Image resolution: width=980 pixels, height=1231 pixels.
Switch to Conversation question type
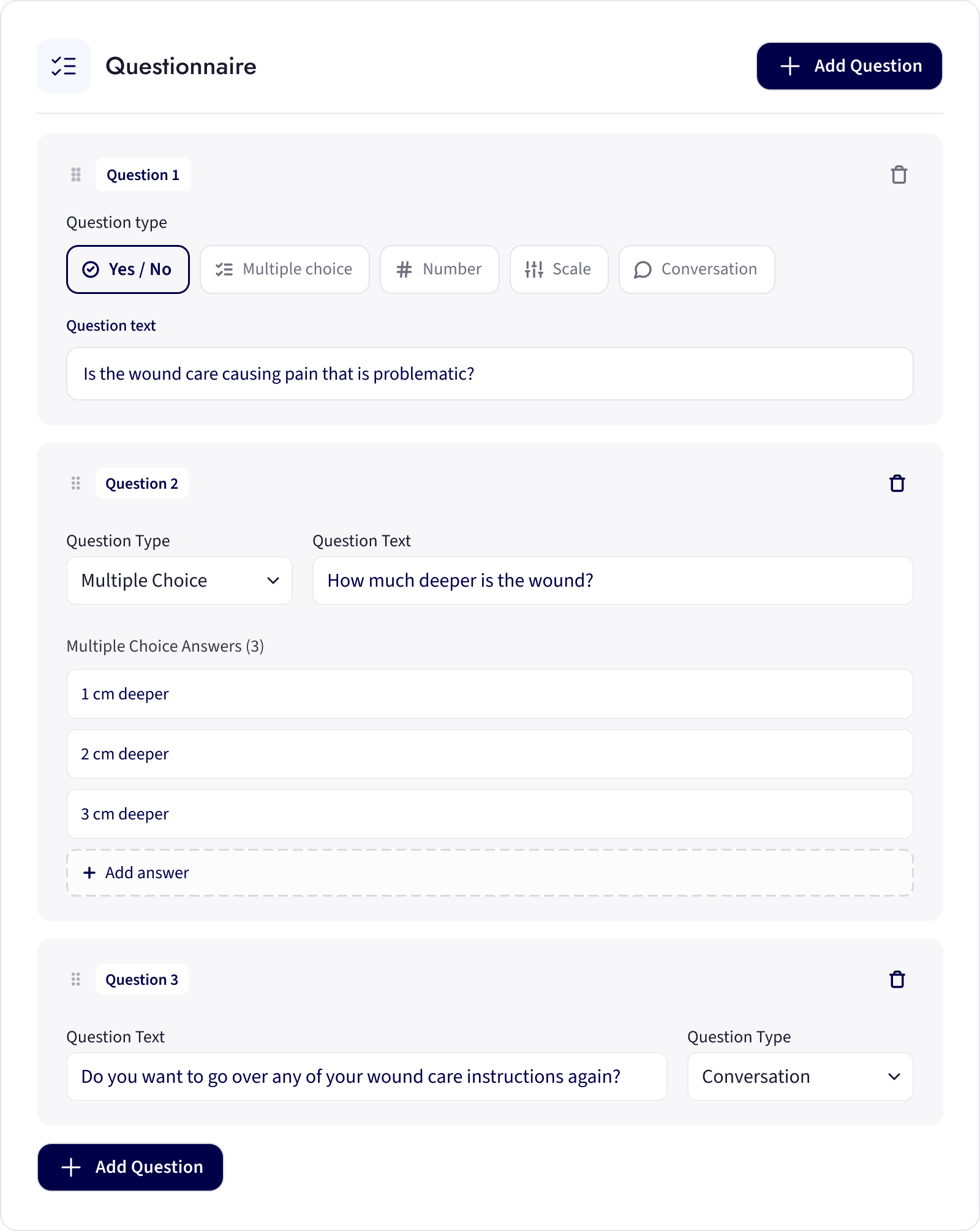697,269
